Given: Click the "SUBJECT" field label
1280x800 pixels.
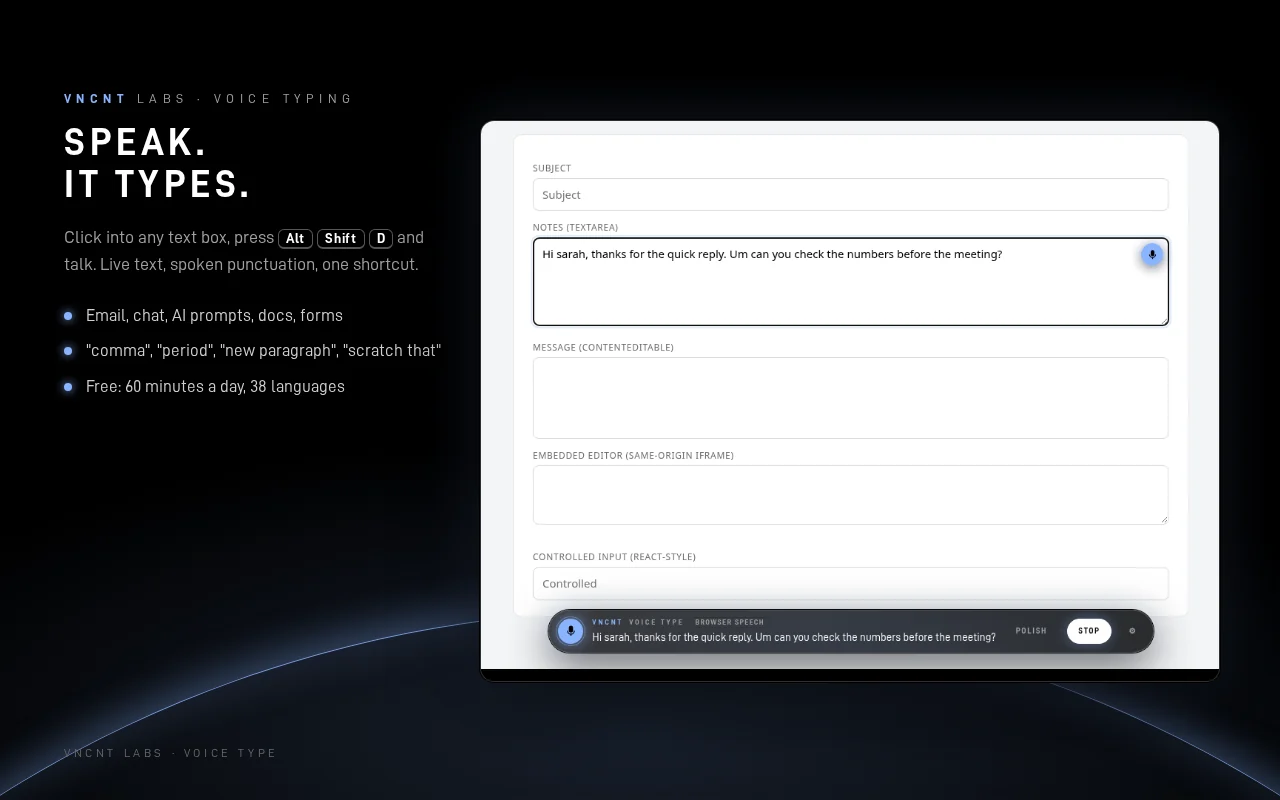Looking at the screenshot, I should point(552,168).
